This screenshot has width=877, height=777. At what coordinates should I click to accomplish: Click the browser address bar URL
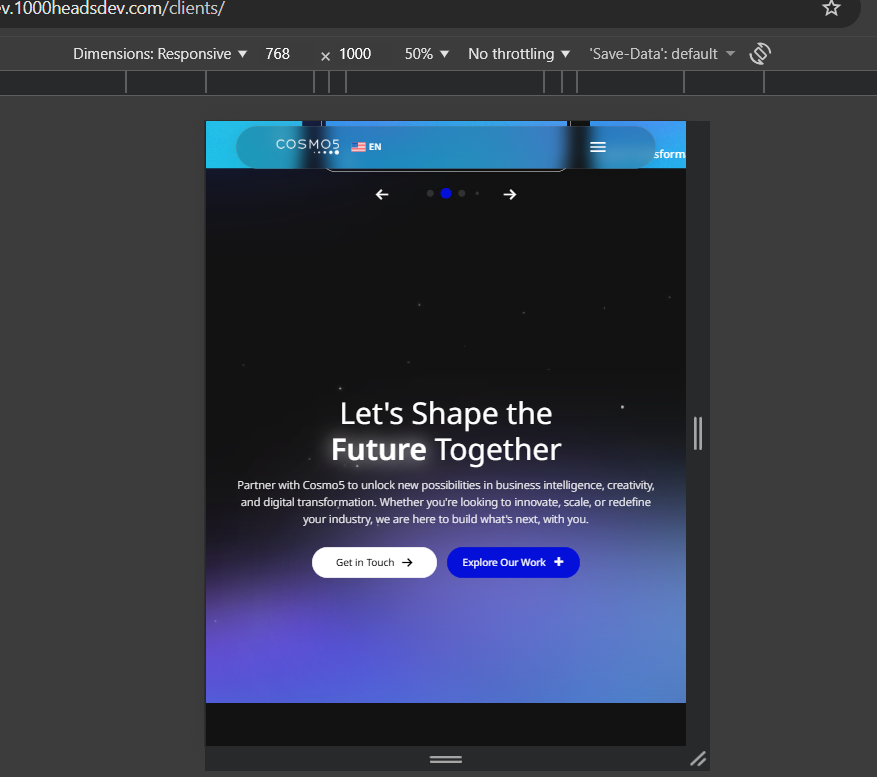112,8
